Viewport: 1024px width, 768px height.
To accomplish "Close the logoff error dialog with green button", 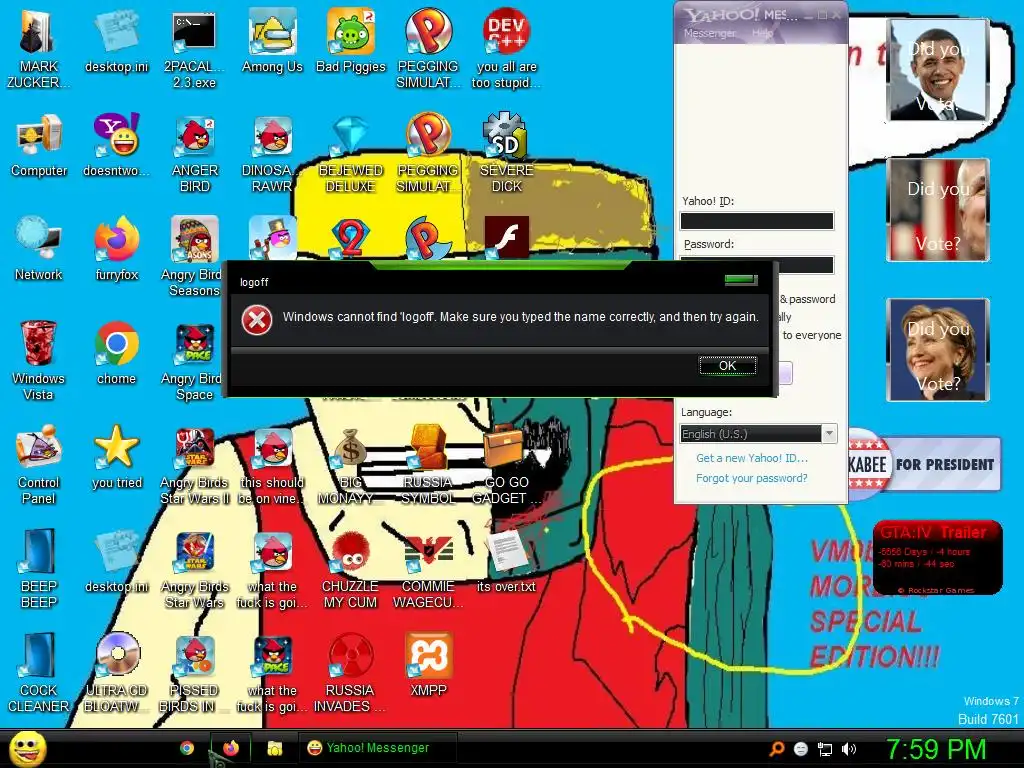I will click(741, 280).
